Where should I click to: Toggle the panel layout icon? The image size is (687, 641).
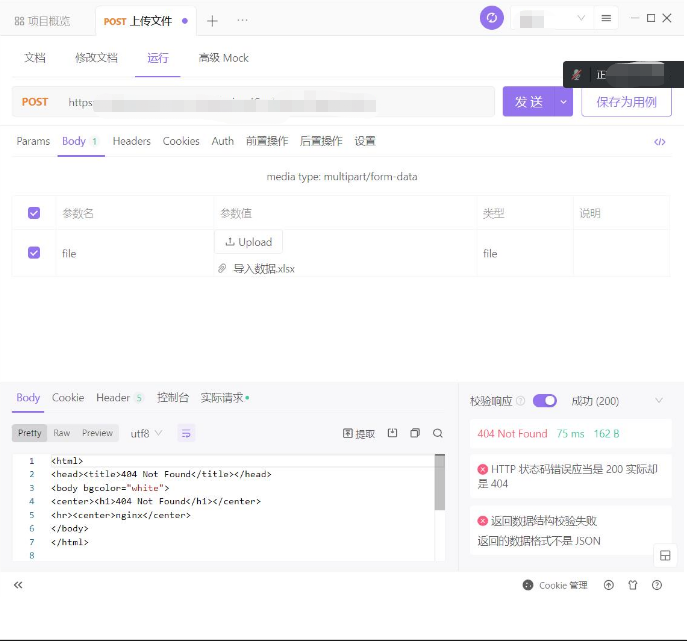pyautogui.click(x=665, y=555)
